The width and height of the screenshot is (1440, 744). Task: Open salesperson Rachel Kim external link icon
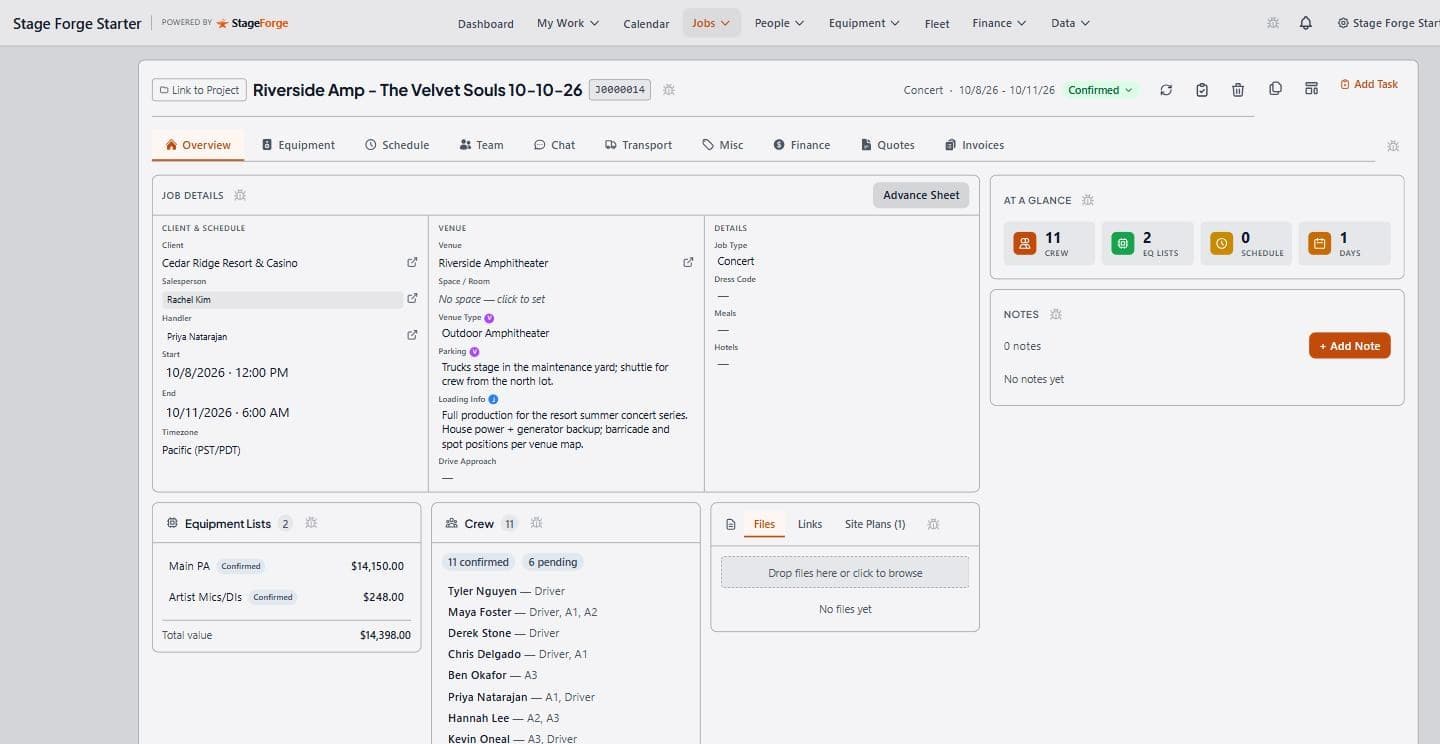(412, 299)
